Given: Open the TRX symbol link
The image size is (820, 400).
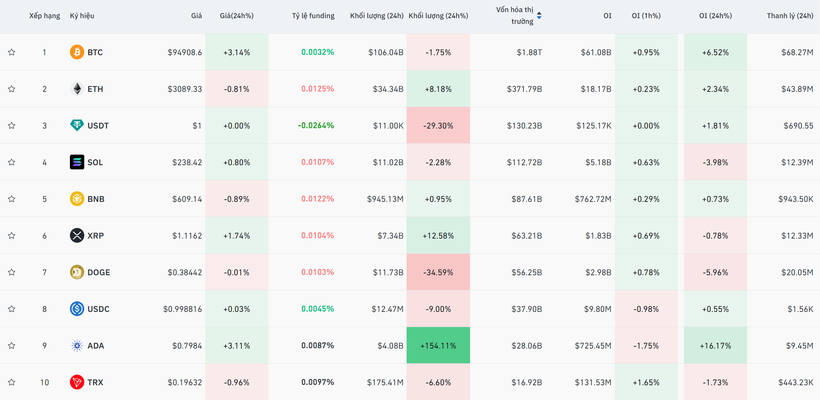Looking at the screenshot, I should click(95, 382).
